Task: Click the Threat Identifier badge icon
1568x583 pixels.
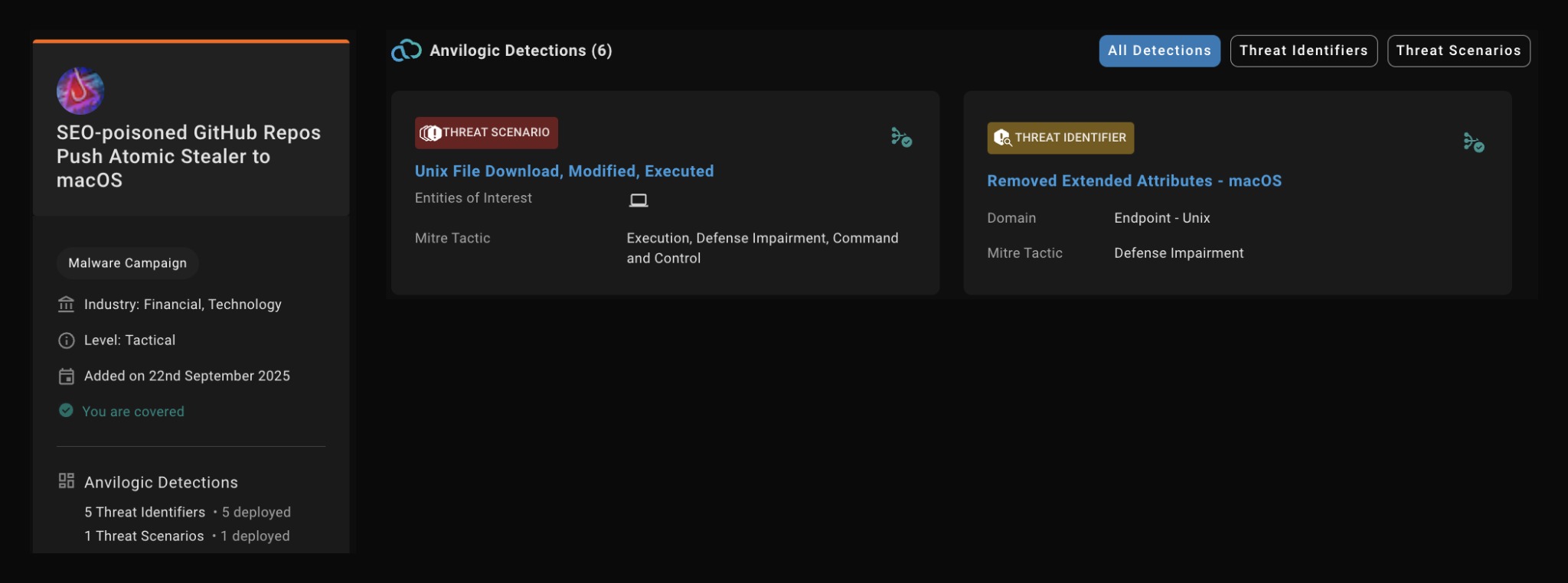Action: tap(1002, 138)
